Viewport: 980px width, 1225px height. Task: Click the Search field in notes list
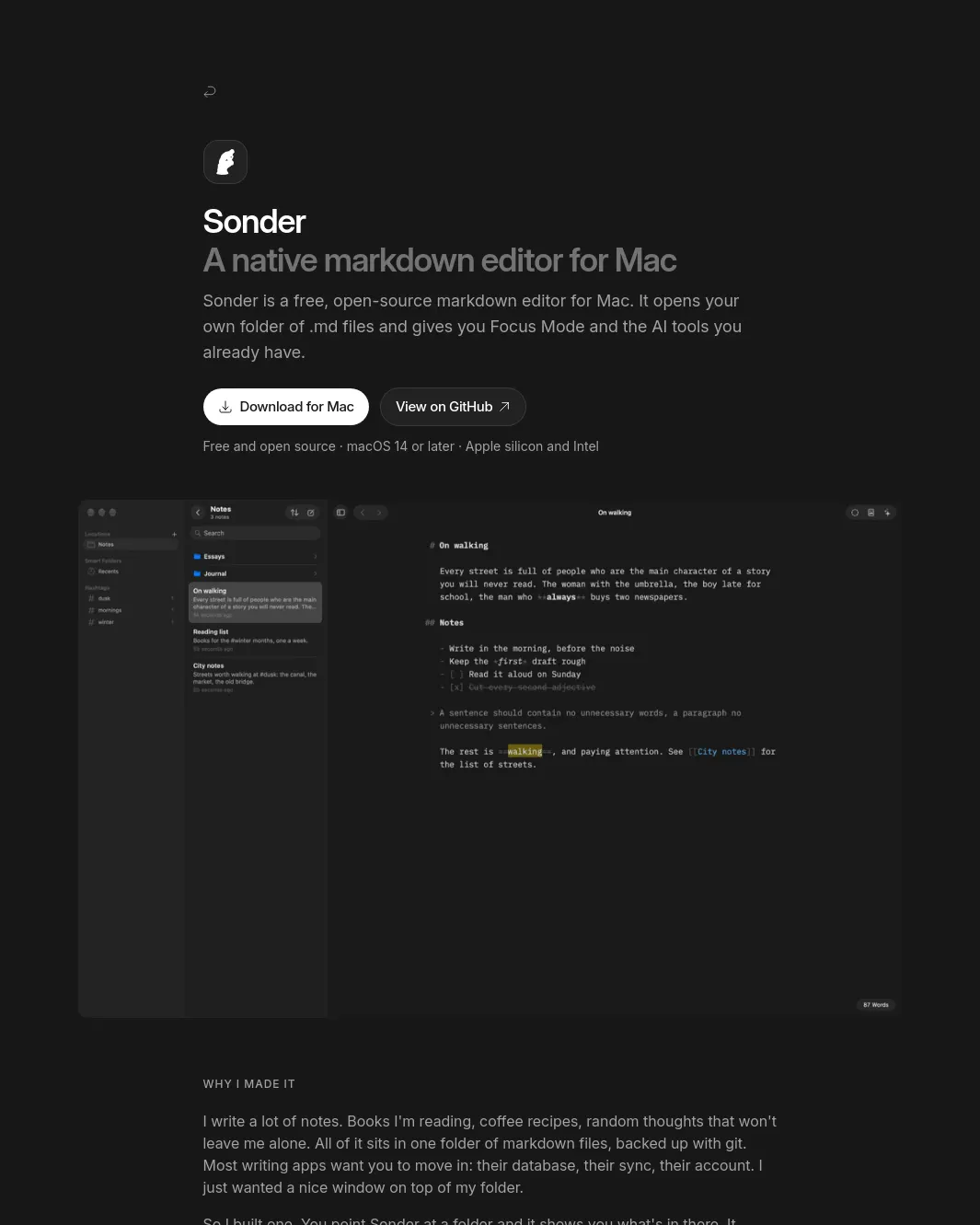point(256,533)
